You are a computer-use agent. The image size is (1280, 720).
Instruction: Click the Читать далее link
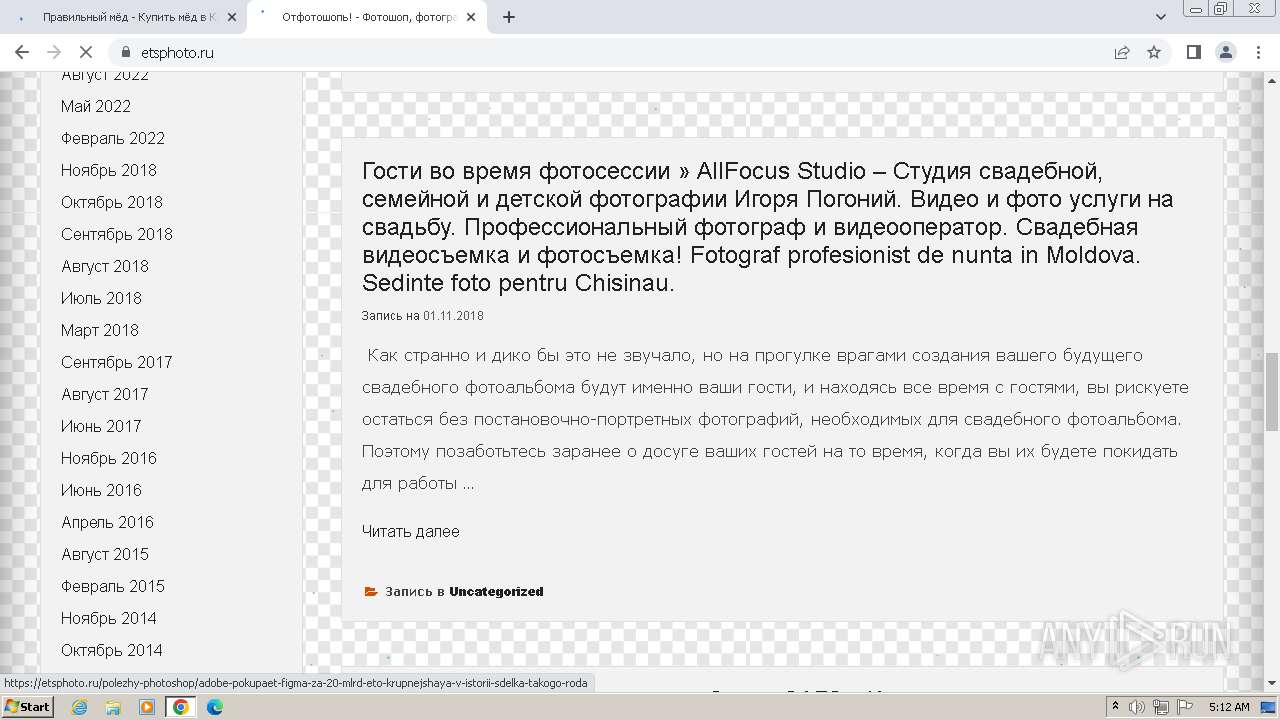coord(411,531)
